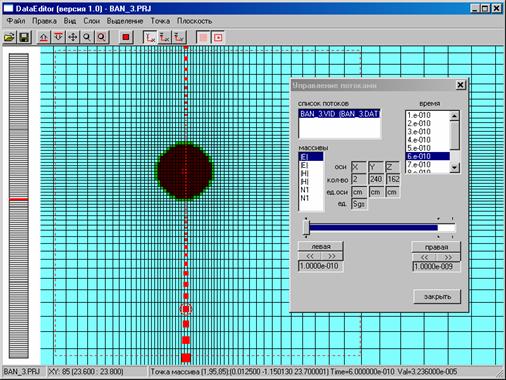Toggle the middle axis plane toolbar button
Image resolution: width=506 pixels, height=380 pixels.
(x=164, y=37)
